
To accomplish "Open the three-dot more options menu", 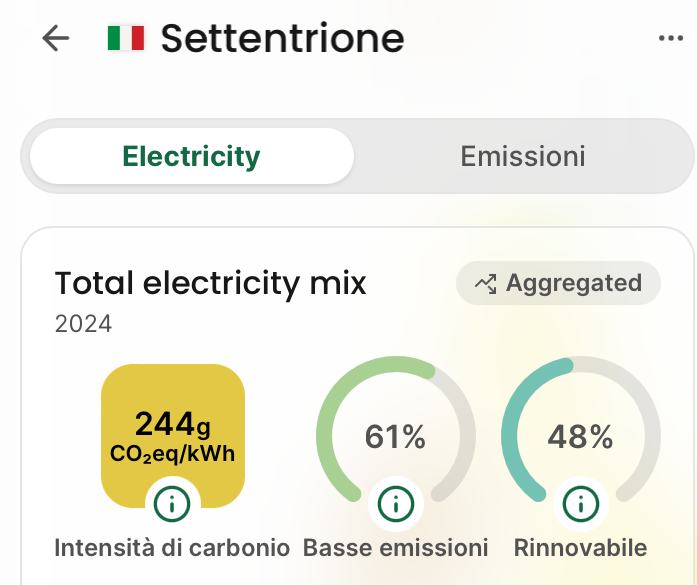I will [x=670, y=38].
